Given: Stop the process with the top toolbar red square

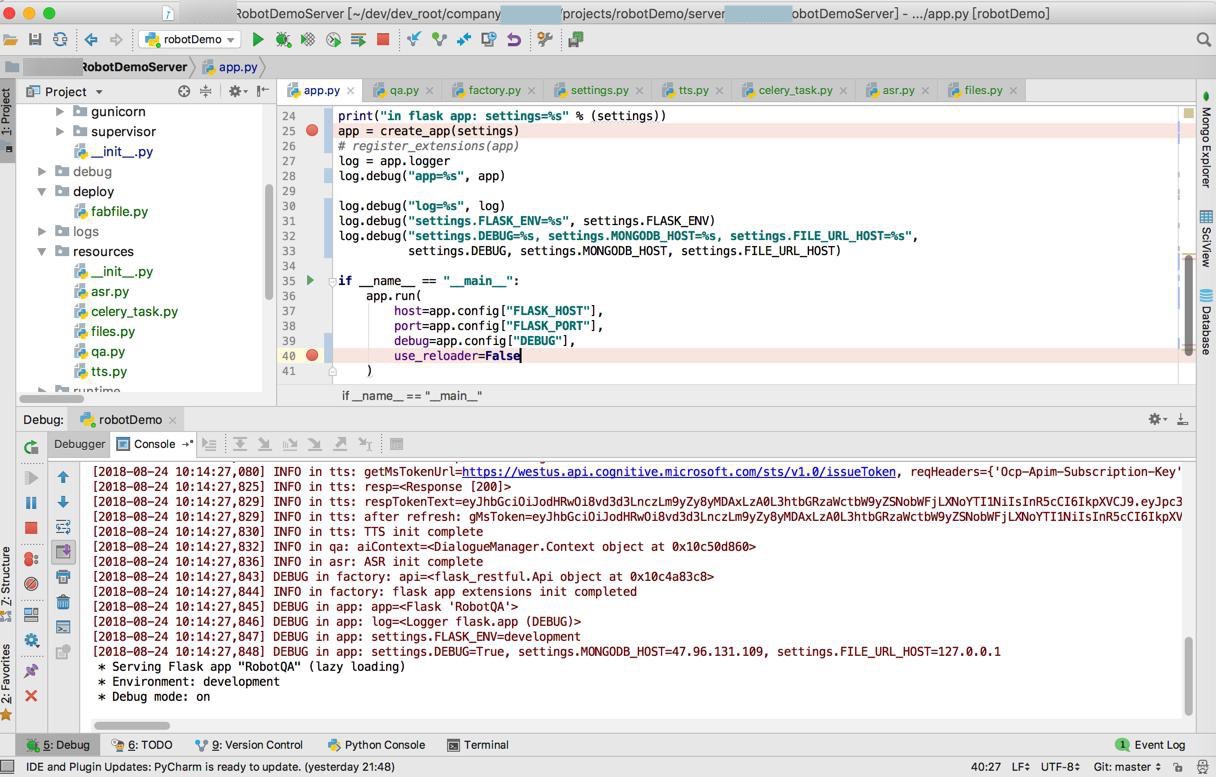Looking at the screenshot, I should pyautogui.click(x=382, y=40).
